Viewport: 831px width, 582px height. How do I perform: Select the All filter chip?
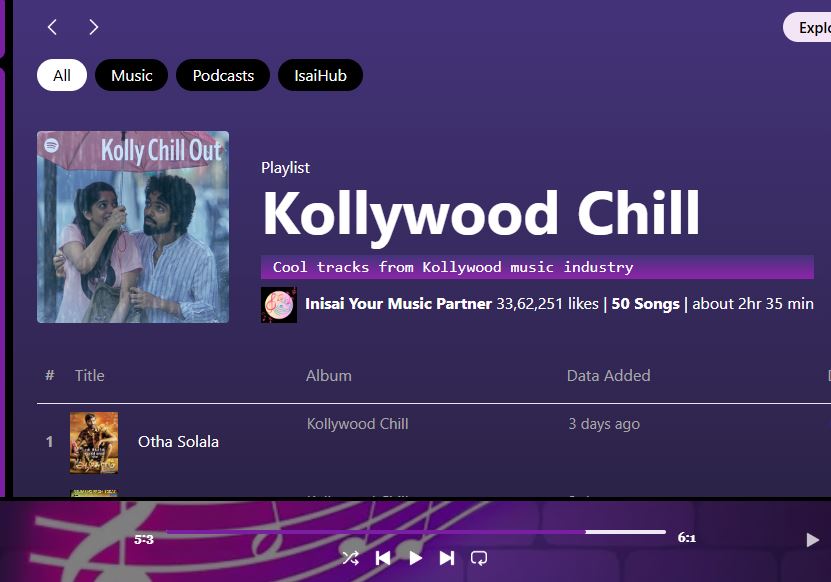(62, 75)
